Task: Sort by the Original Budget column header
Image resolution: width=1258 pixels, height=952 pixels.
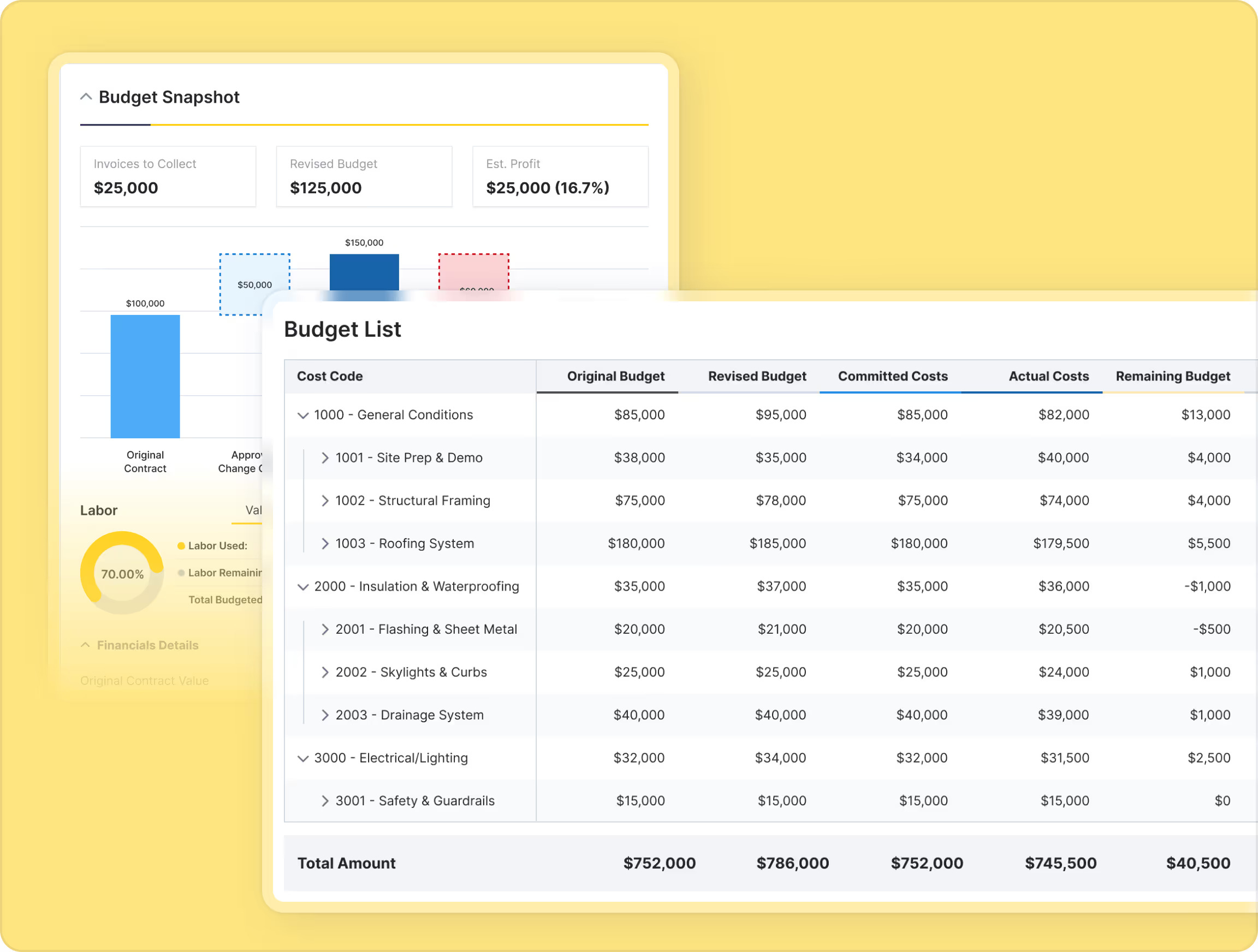Action: click(x=615, y=377)
